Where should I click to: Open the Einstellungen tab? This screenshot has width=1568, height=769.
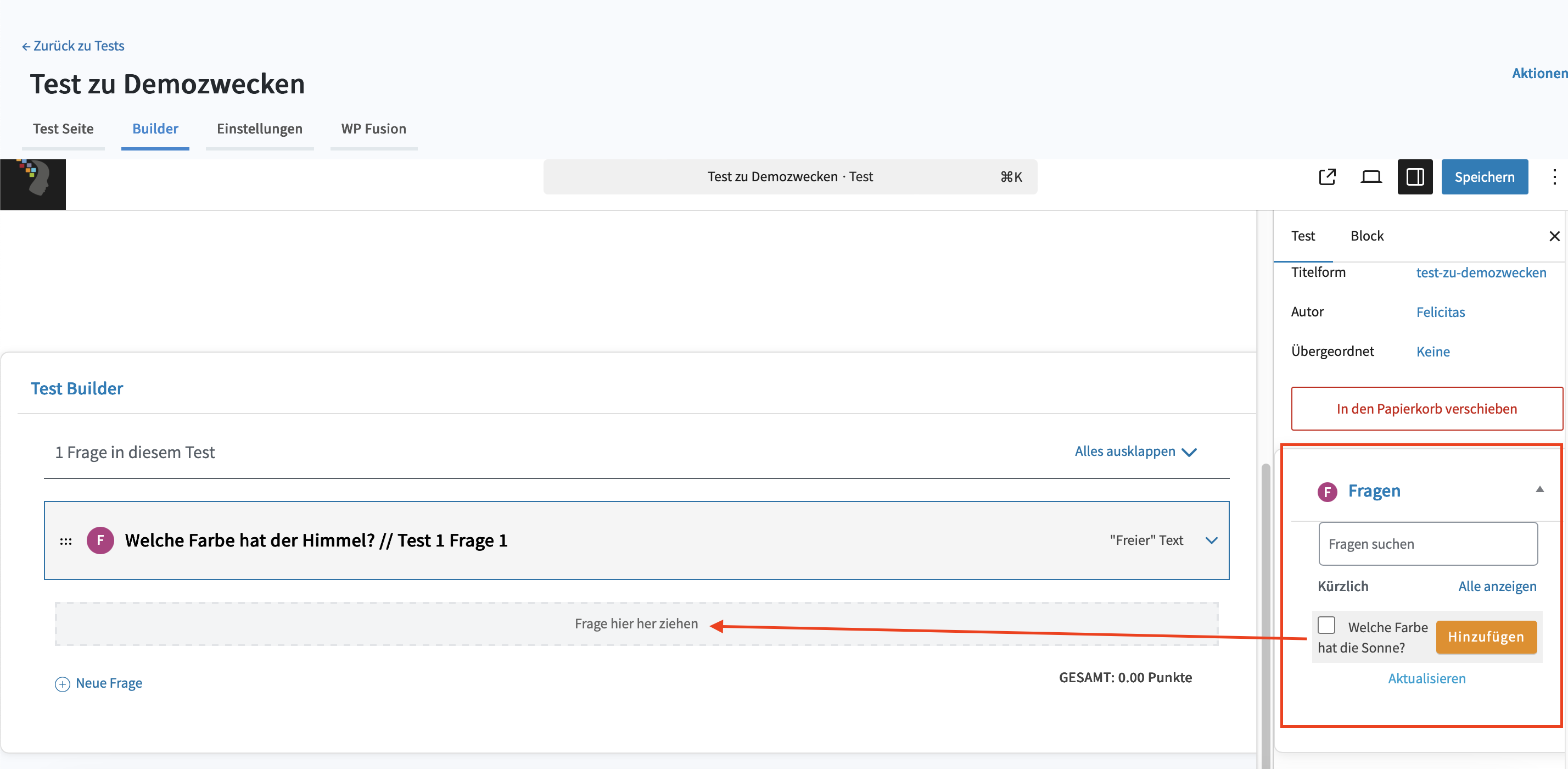pyautogui.click(x=259, y=129)
